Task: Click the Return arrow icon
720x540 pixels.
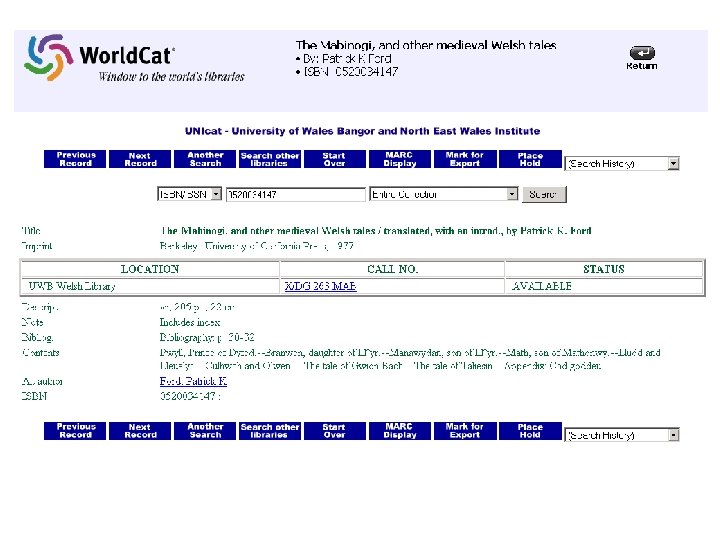Action: [641, 53]
